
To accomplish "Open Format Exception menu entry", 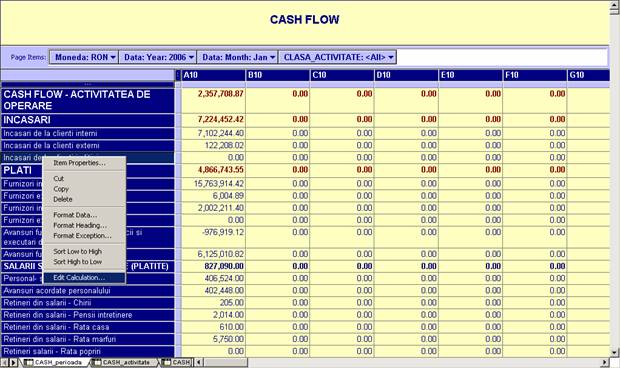I will (82, 236).
